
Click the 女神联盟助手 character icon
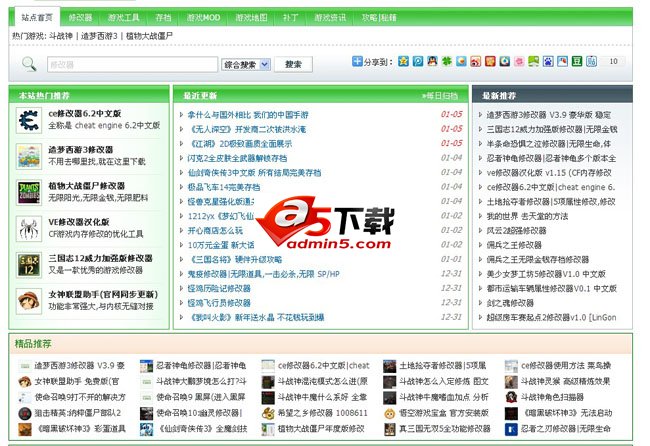(27, 300)
